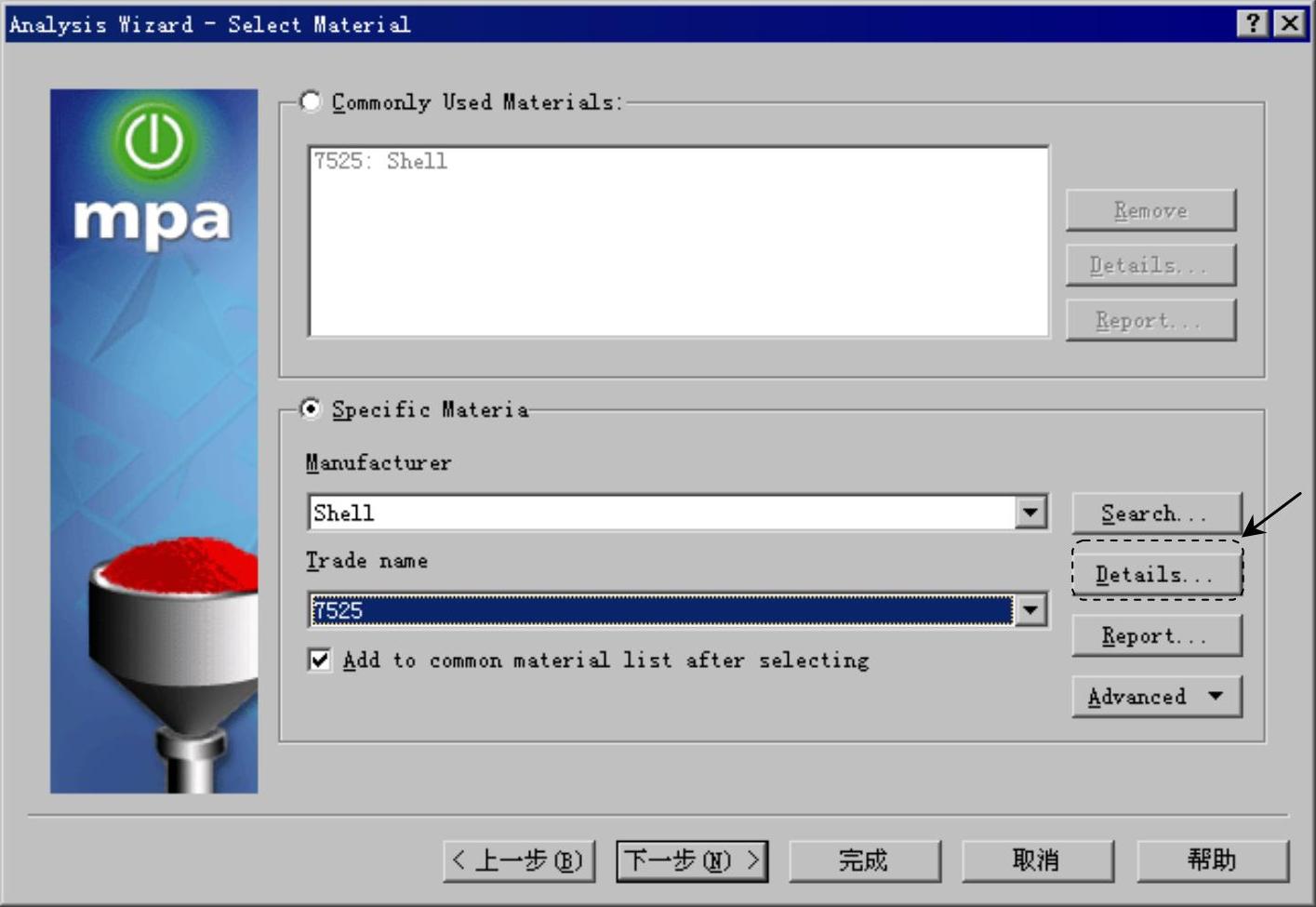This screenshot has height=907, width=1316.
Task: Expand the Advanced dropdown button
Action: click(1156, 697)
